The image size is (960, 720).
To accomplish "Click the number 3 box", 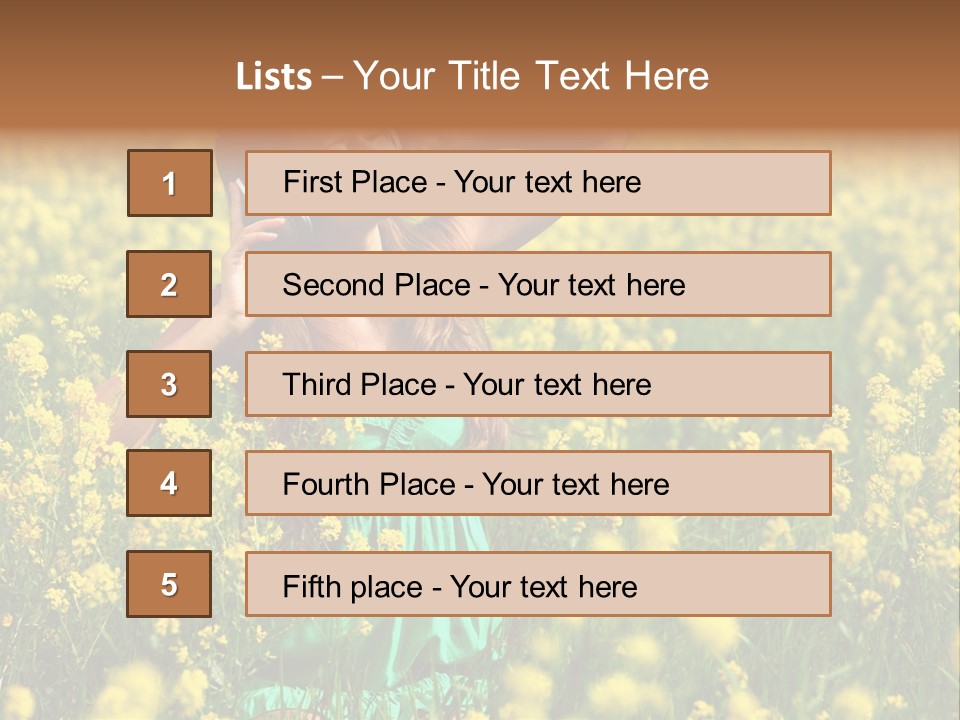I will point(169,384).
